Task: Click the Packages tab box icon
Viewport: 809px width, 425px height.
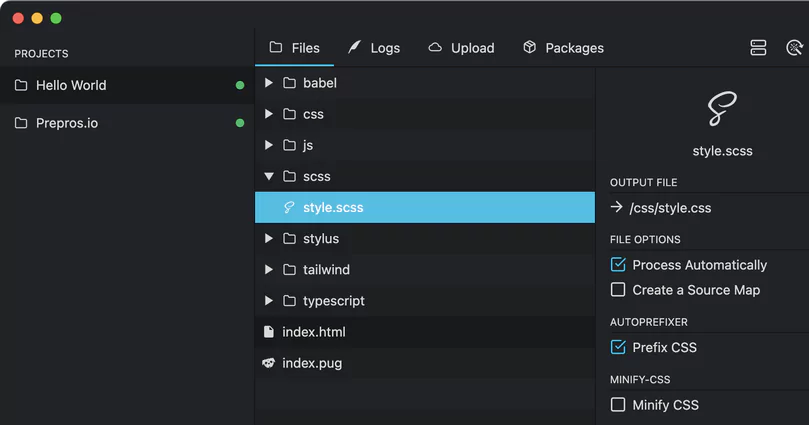Action: [529, 47]
